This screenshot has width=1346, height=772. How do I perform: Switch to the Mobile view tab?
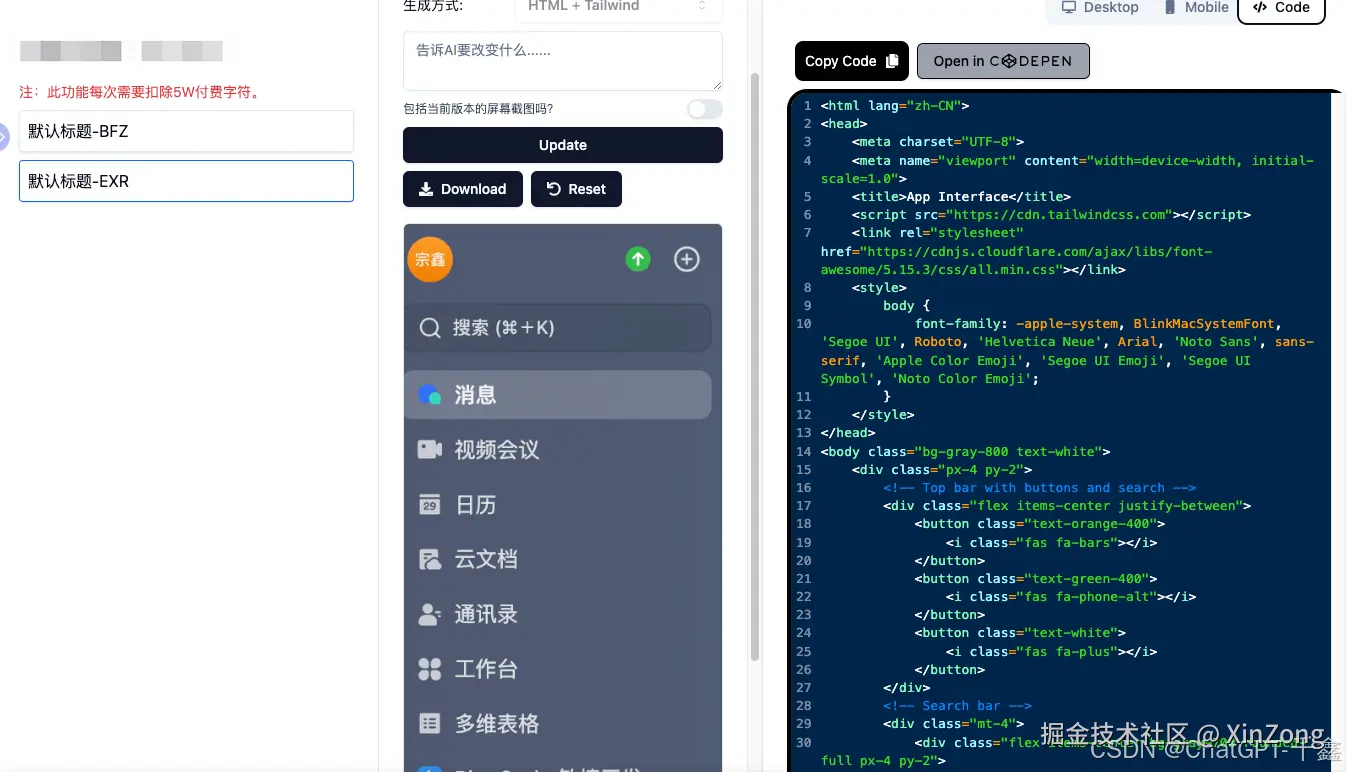[x=1196, y=8]
